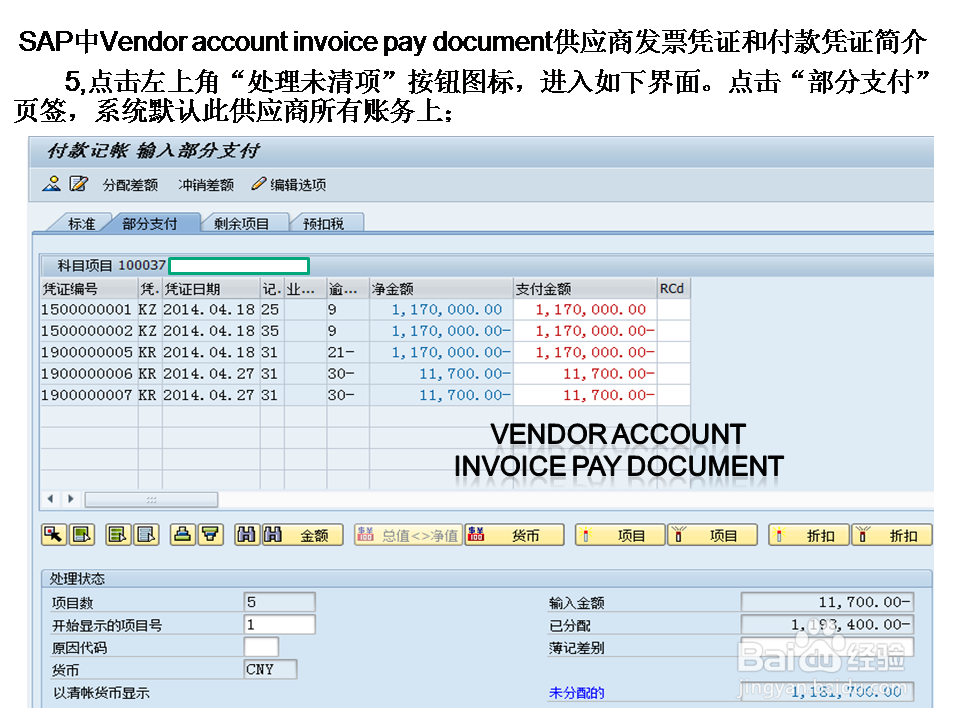Click the 货币 currency button
The width and height of the screenshot is (960, 720).
tap(514, 535)
